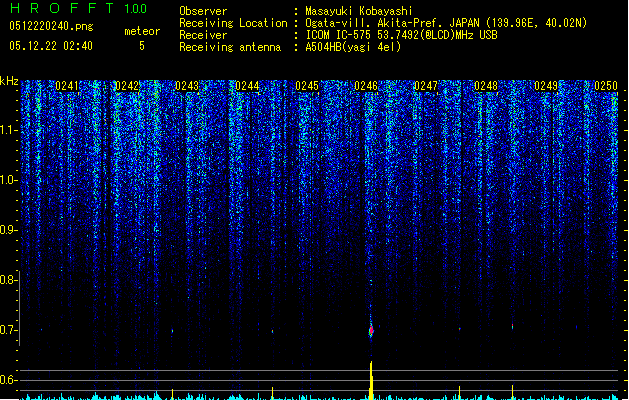Click the 0.9 frequency axis label
The width and height of the screenshot is (629, 400).
(8, 230)
